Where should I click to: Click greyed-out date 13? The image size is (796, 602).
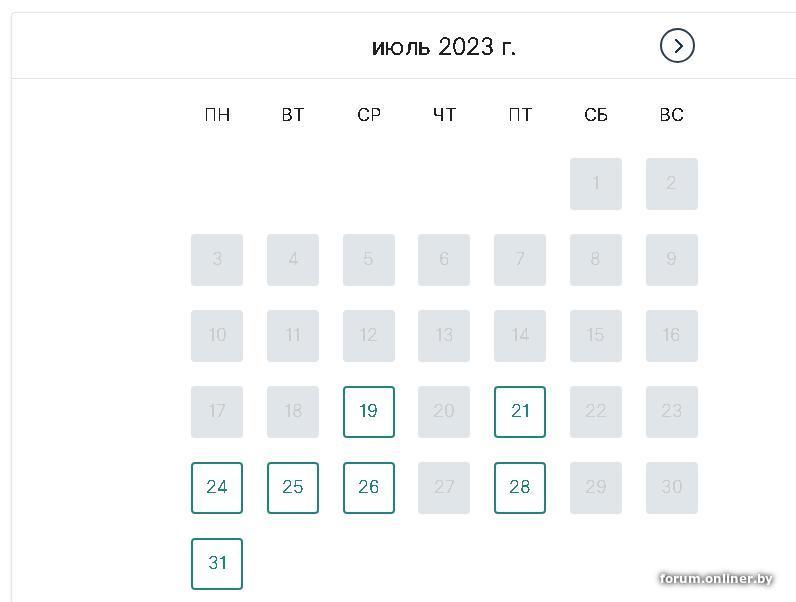pyautogui.click(x=444, y=336)
